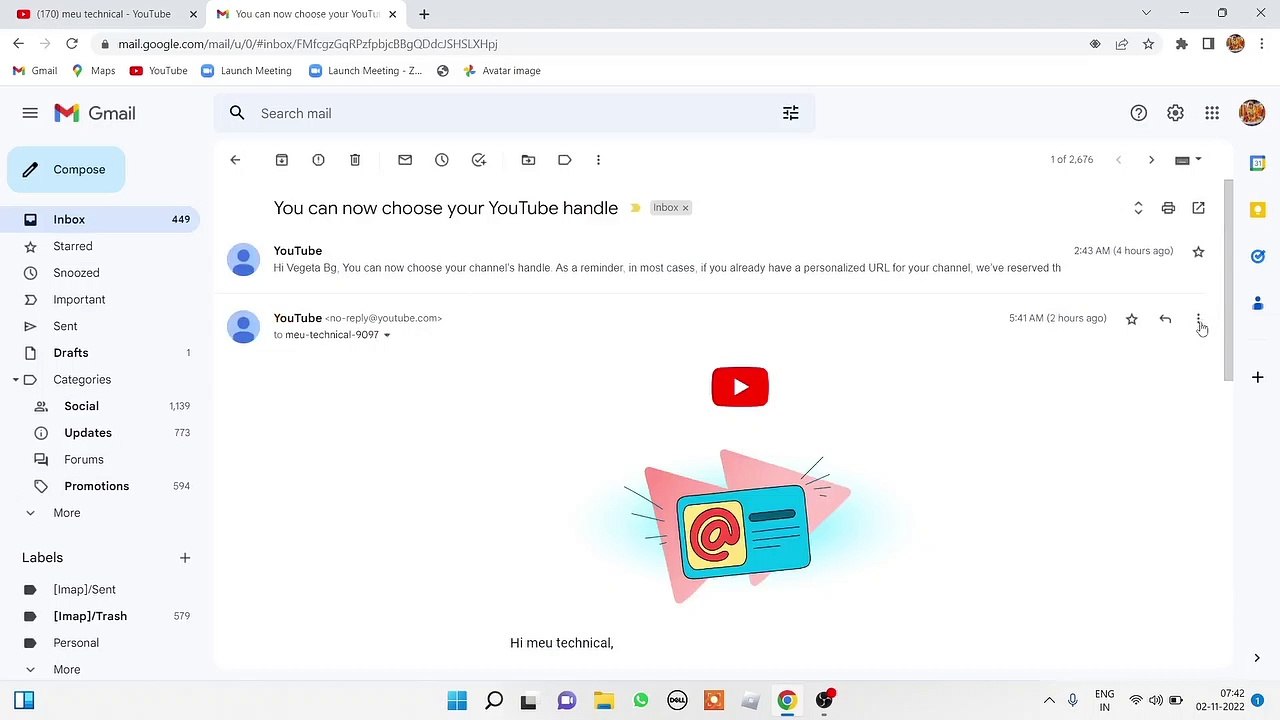Snooze this email with clock icon
The image size is (1280, 720).
point(442,160)
